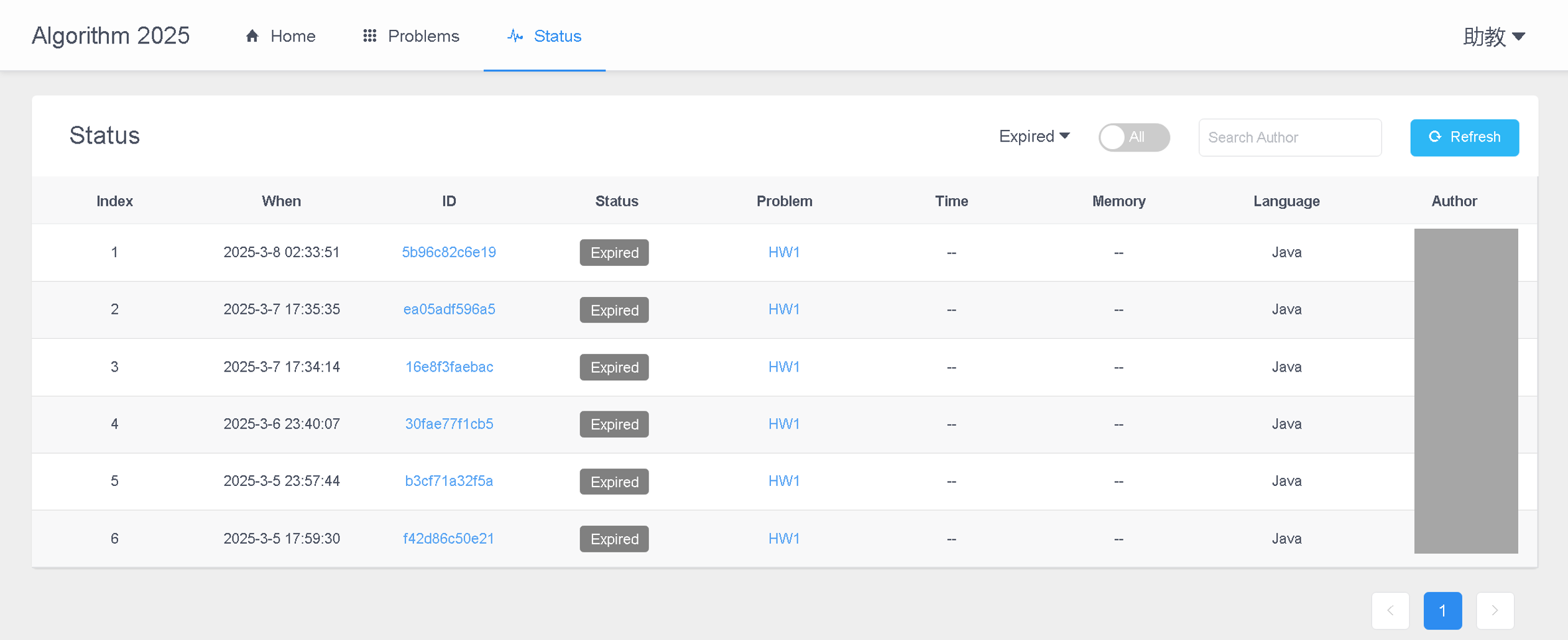The height and width of the screenshot is (640, 1568).
Task: Click the Index column header
Action: tap(114, 201)
